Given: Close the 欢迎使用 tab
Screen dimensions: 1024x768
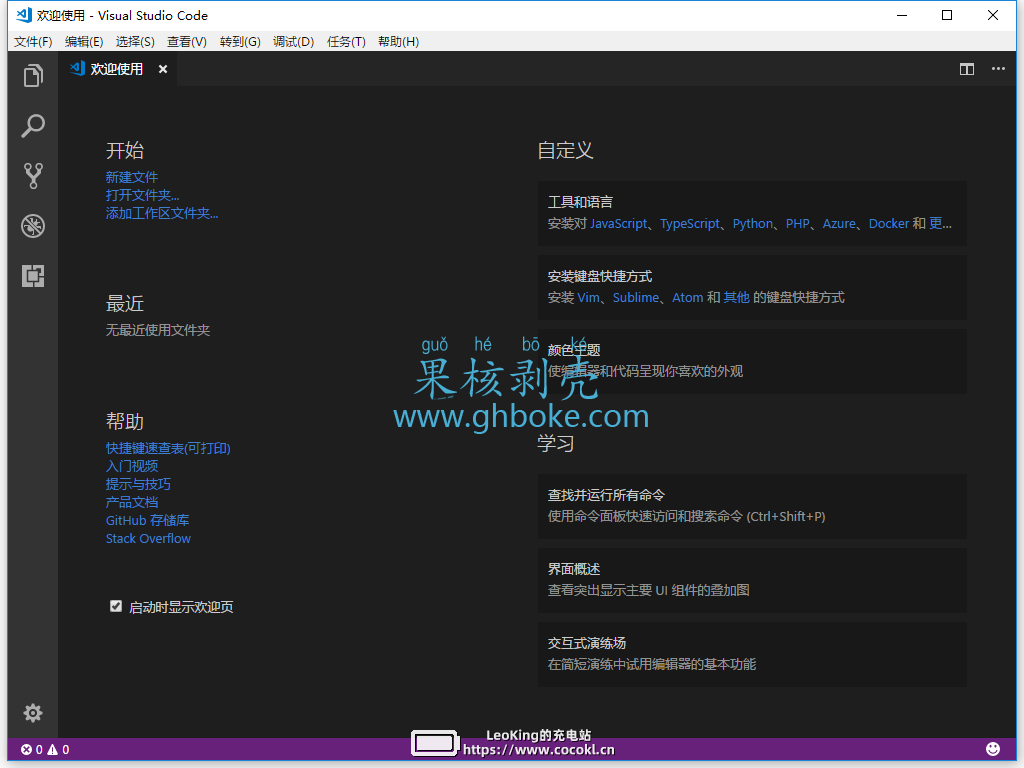Looking at the screenshot, I should coord(163,69).
